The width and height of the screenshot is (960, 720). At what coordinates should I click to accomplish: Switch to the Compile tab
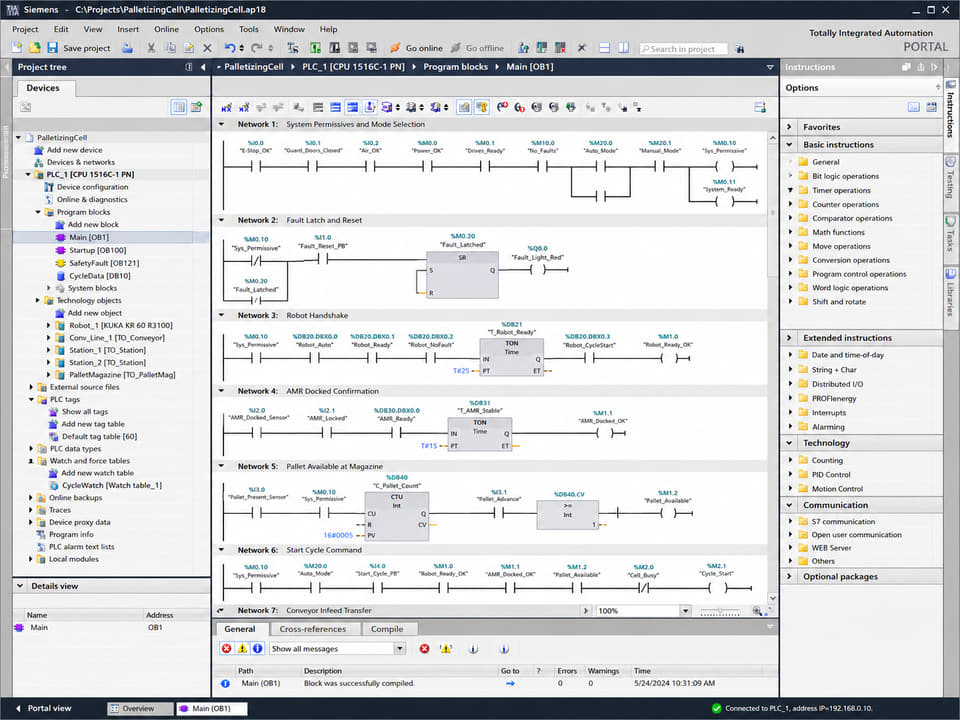pyautogui.click(x=387, y=629)
